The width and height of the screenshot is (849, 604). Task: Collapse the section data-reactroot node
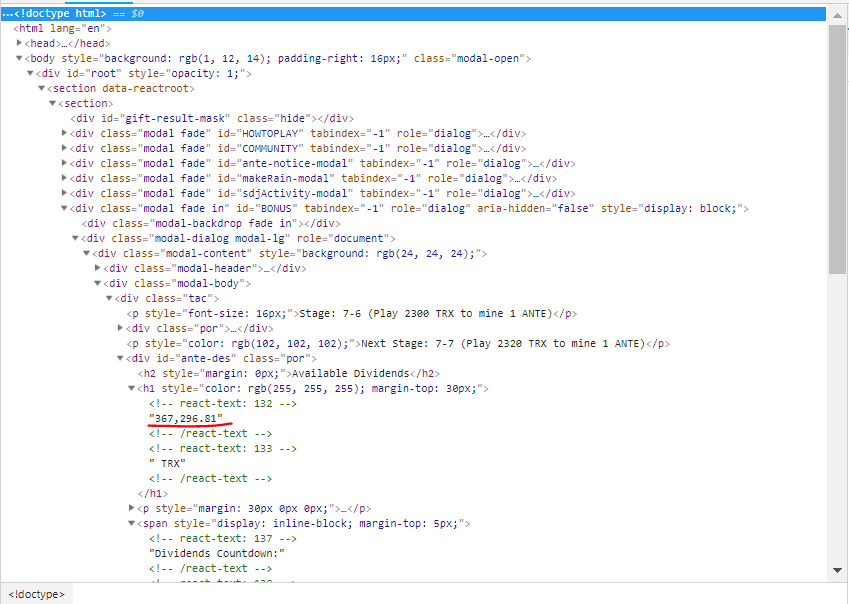click(x=41, y=88)
